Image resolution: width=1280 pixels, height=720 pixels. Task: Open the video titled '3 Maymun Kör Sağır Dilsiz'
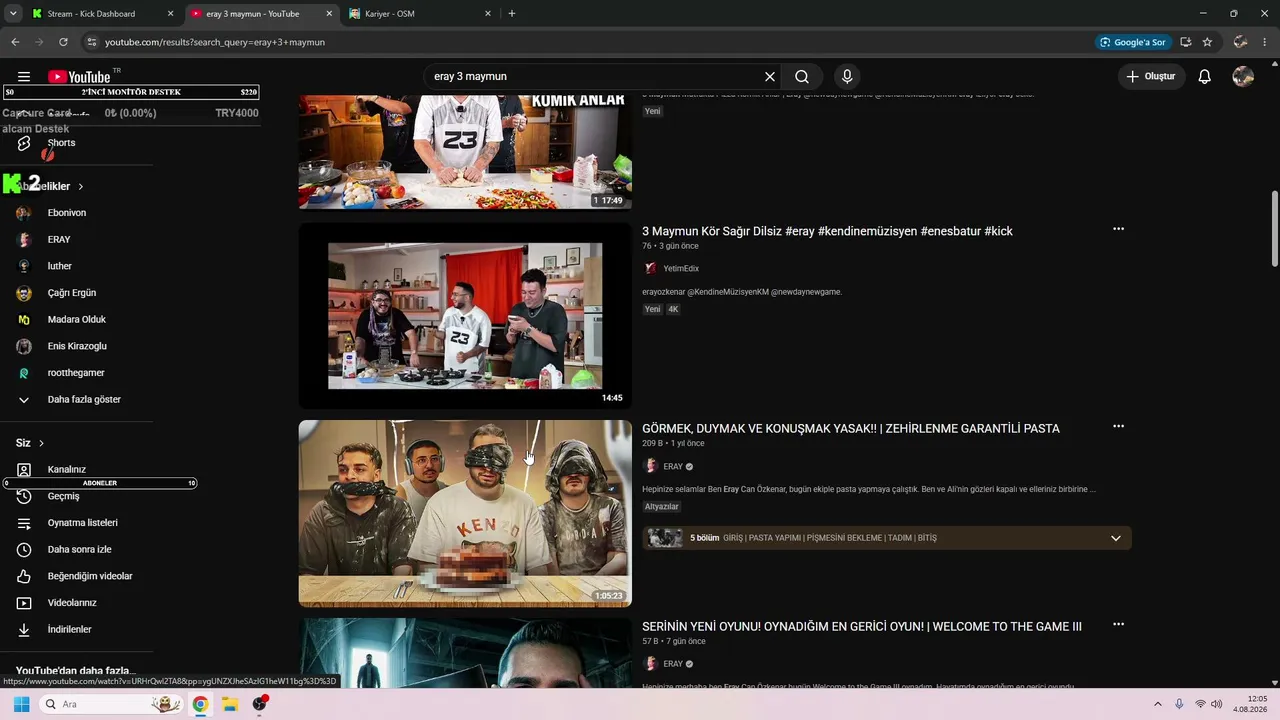click(827, 231)
